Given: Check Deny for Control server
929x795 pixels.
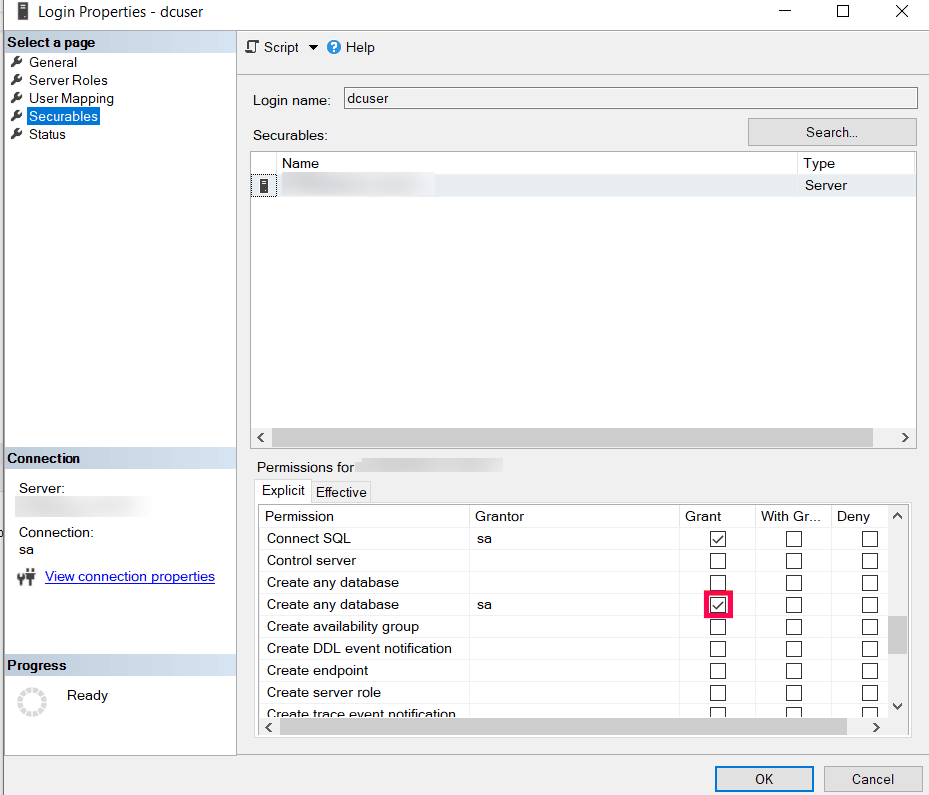Looking at the screenshot, I should pos(870,561).
